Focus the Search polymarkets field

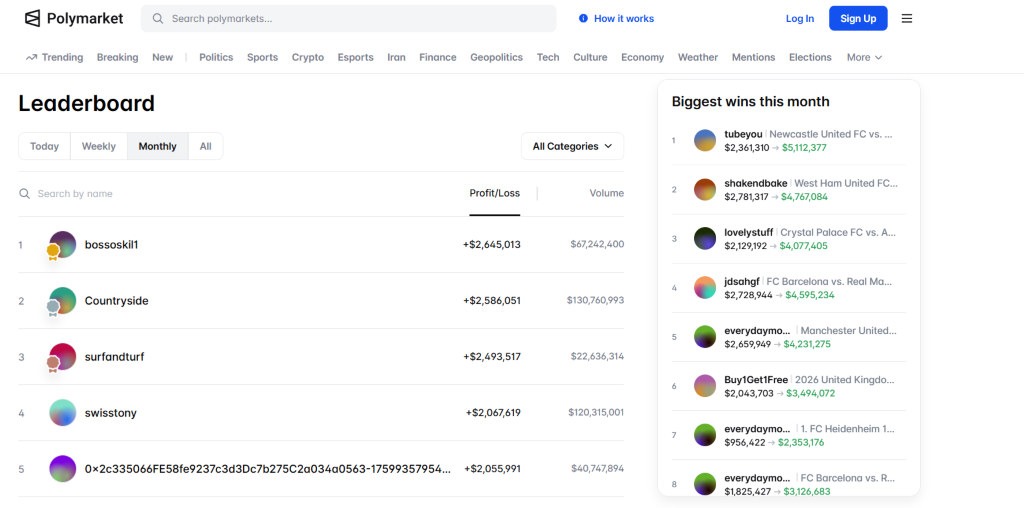click(349, 18)
